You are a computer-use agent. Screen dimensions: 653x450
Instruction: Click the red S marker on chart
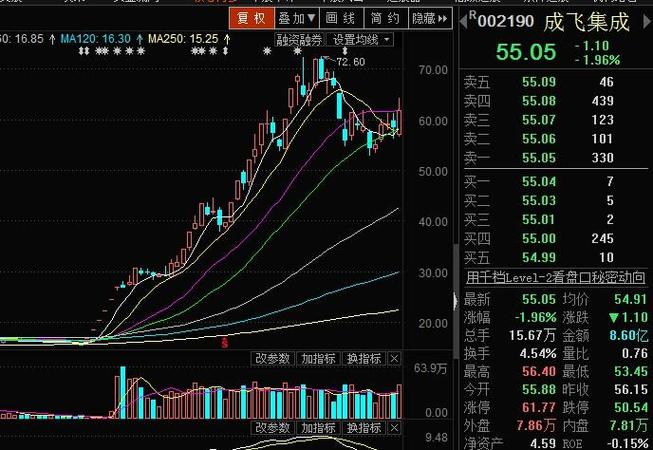click(225, 342)
